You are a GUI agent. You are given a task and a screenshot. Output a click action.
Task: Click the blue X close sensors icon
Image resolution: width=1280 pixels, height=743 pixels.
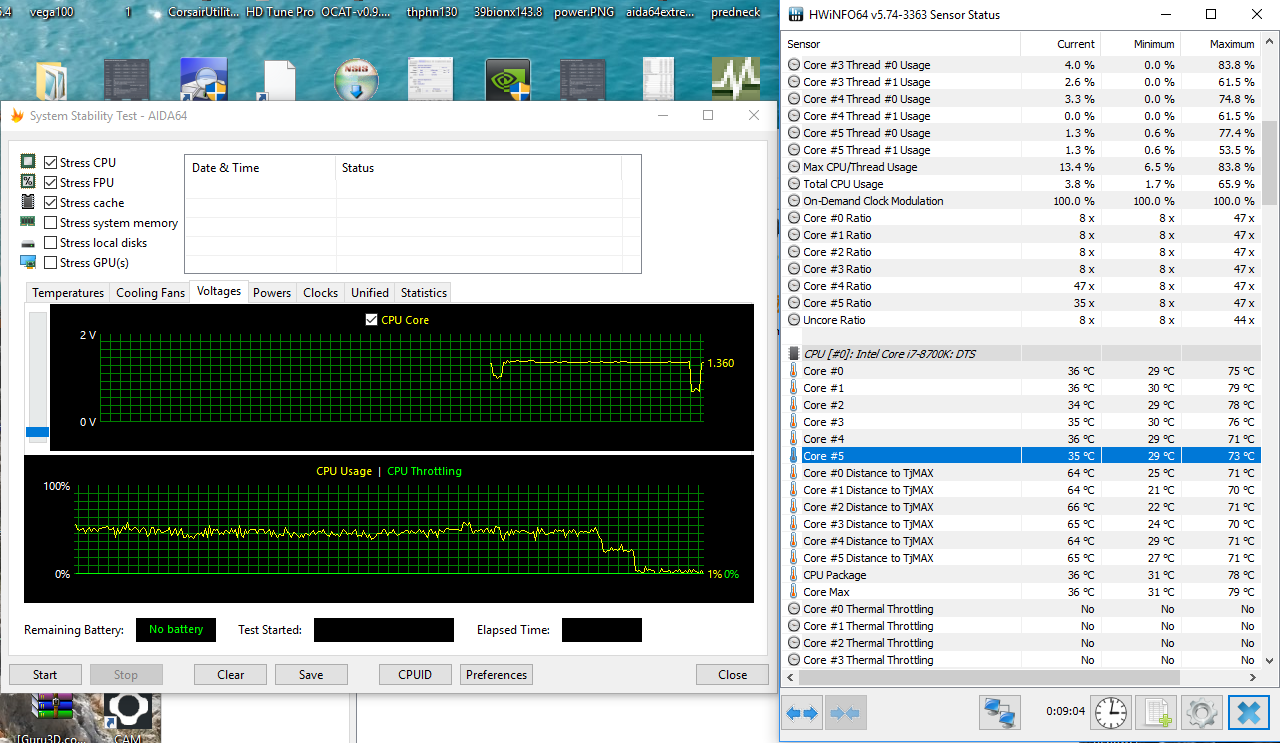click(x=1248, y=713)
